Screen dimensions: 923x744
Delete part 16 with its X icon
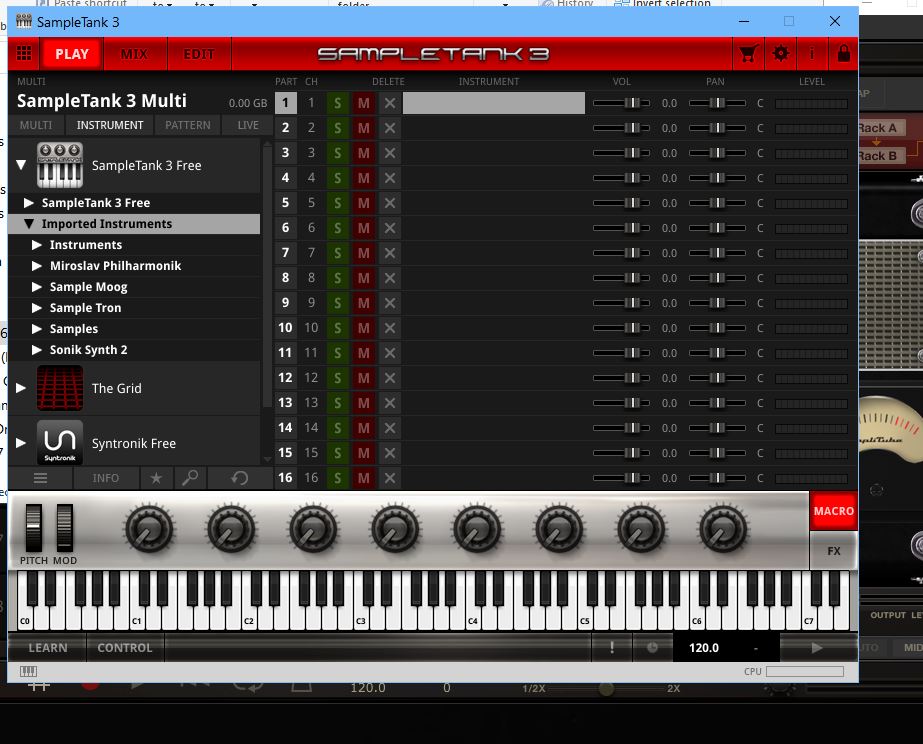[390, 479]
